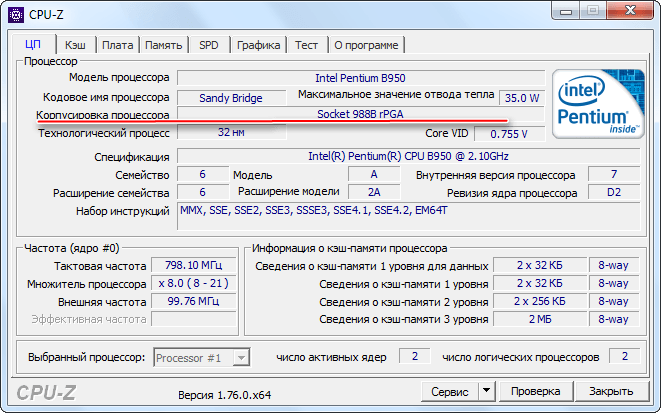Viewport: 661px width, 413px height.
Task: Select the Socket 988B rPGA package field
Action: point(360,114)
